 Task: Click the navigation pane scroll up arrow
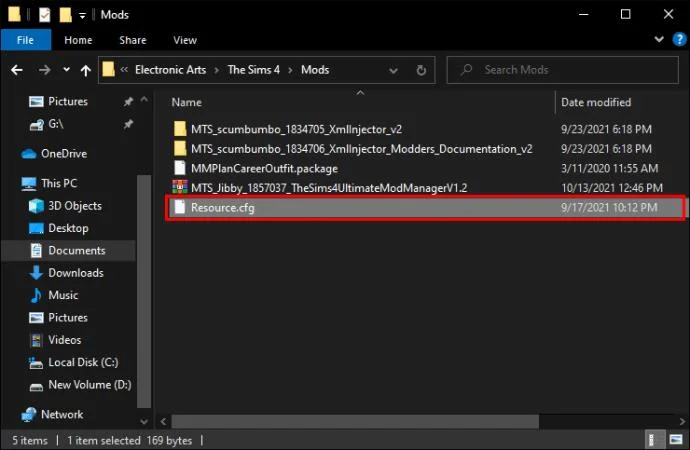144,100
